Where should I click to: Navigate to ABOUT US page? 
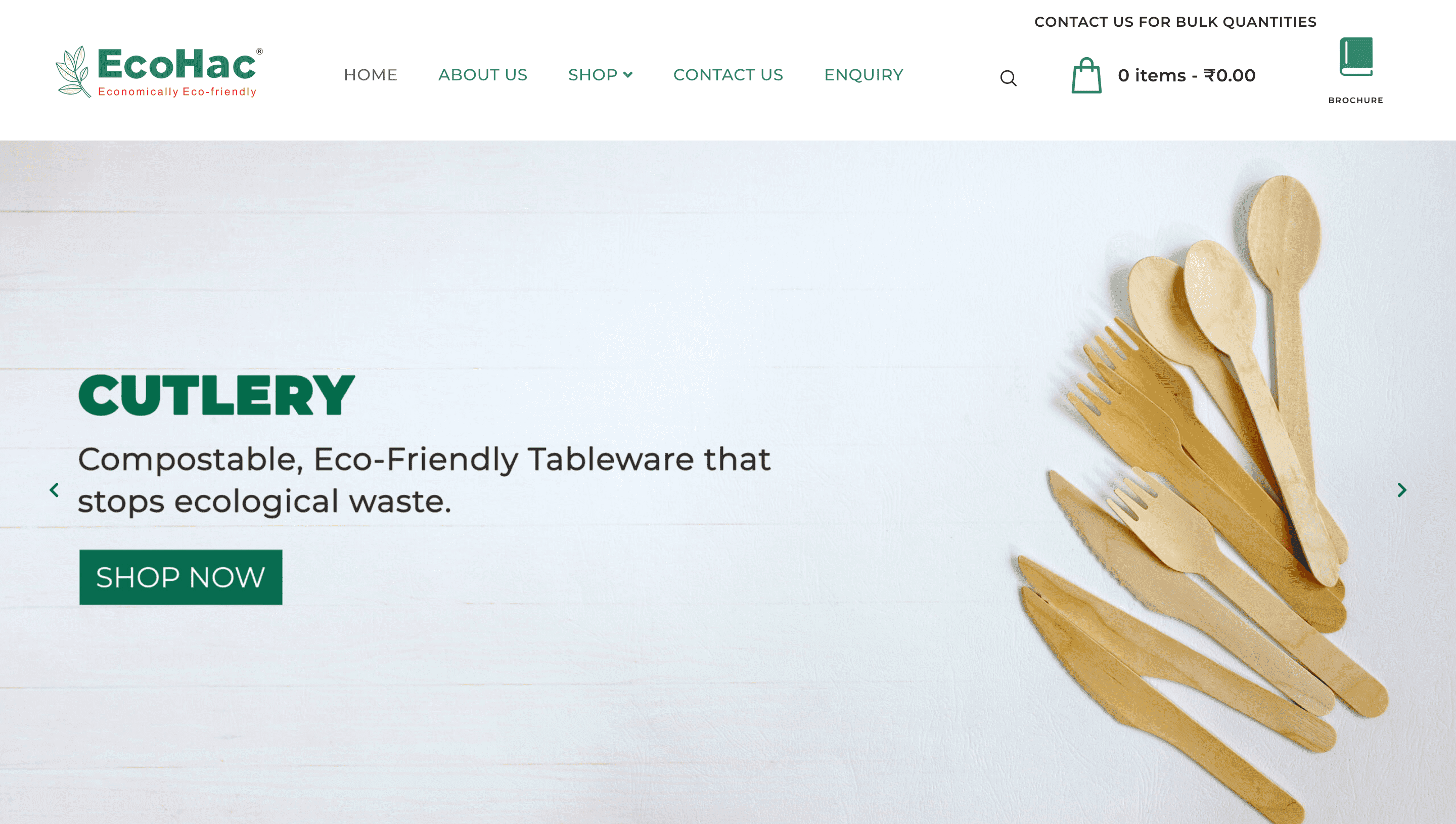pos(483,75)
